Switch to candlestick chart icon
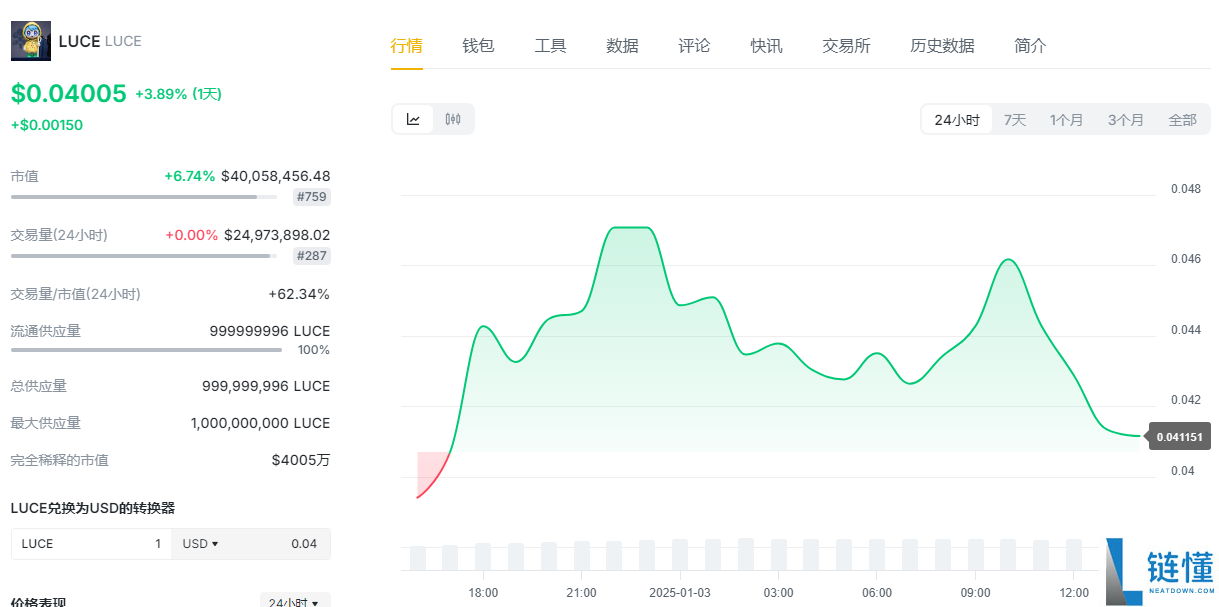The width and height of the screenshot is (1219, 607). (453, 119)
